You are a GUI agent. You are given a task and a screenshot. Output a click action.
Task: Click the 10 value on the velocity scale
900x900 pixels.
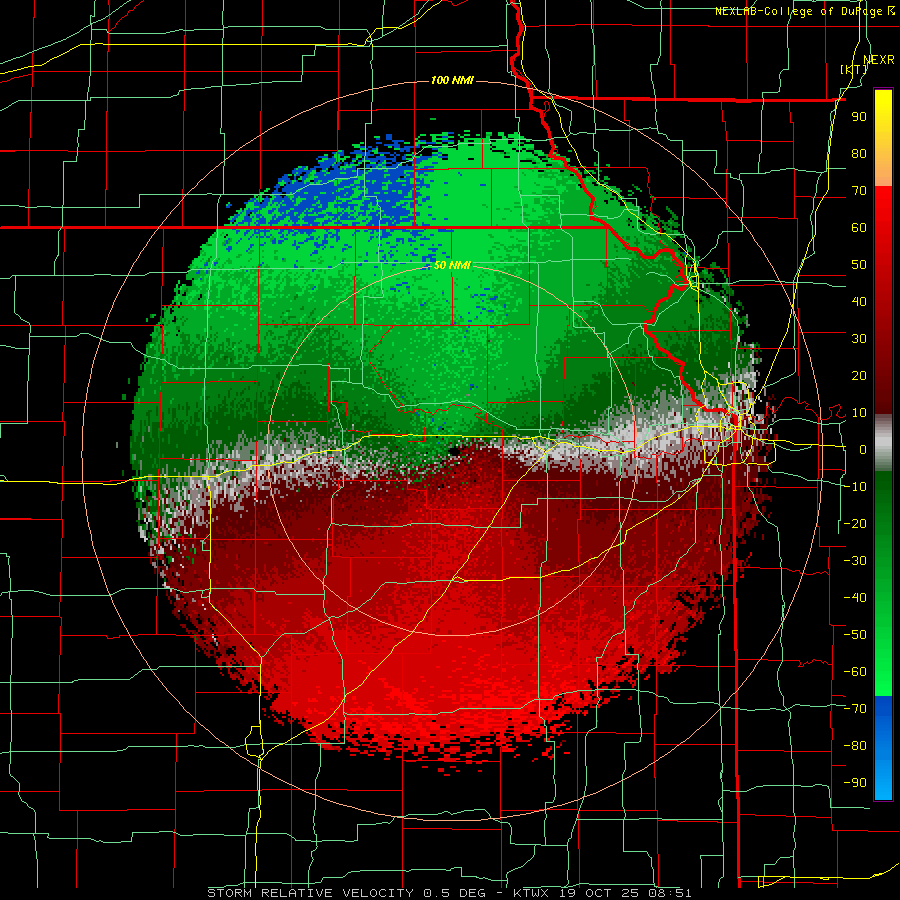pyautogui.click(x=859, y=413)
